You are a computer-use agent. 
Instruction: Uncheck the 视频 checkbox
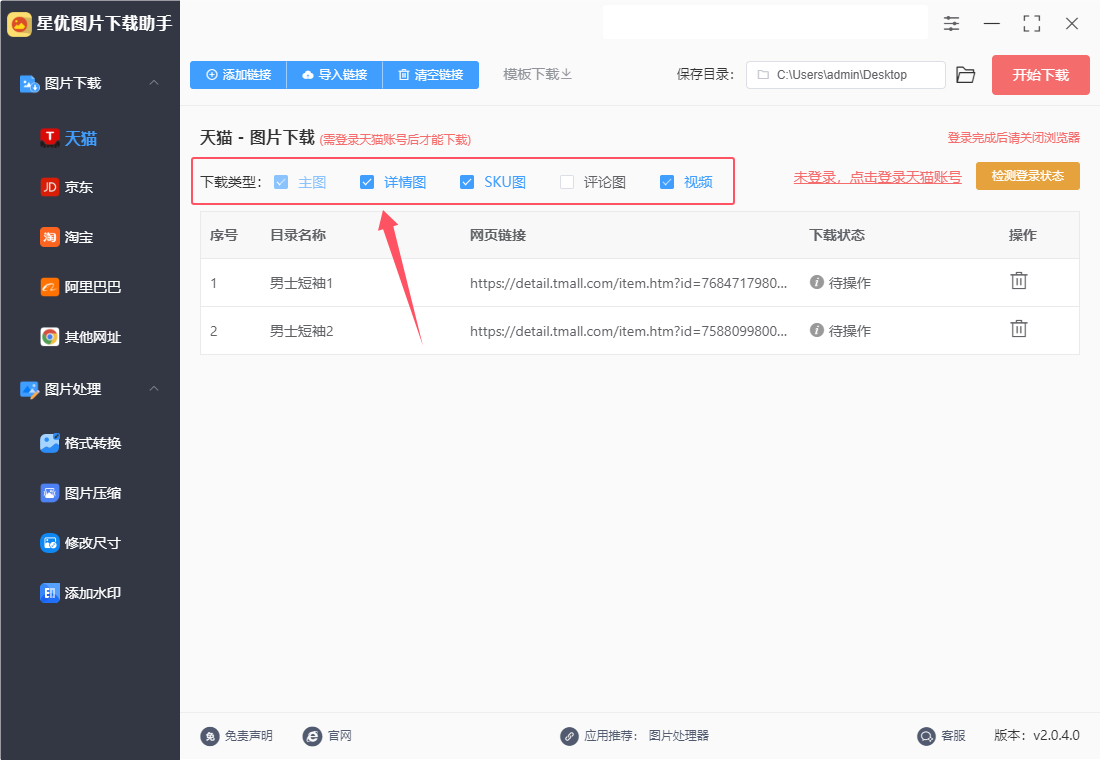click(667, 182)
